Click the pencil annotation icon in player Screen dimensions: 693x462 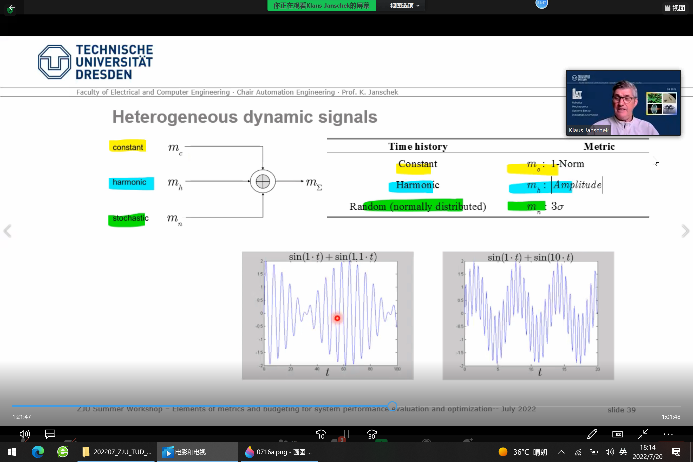pos(593,435)
